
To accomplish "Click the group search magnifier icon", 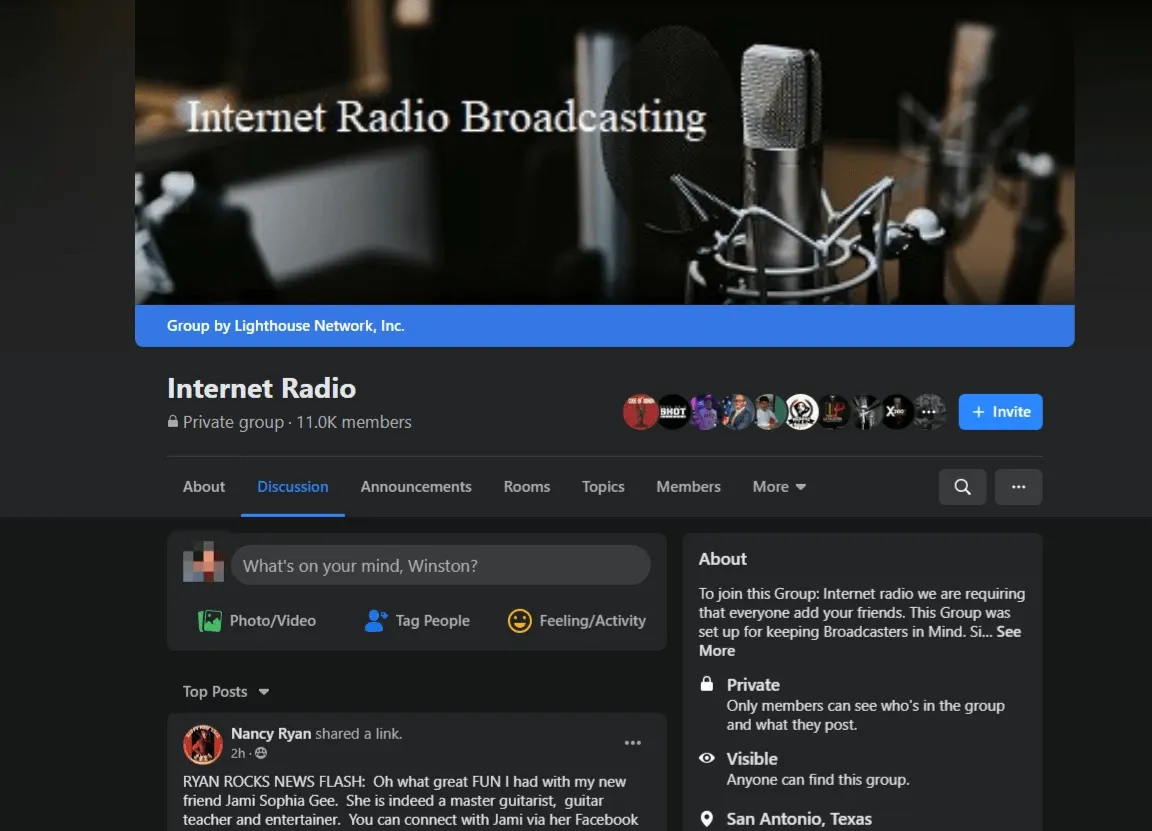I will click(962, 487).
